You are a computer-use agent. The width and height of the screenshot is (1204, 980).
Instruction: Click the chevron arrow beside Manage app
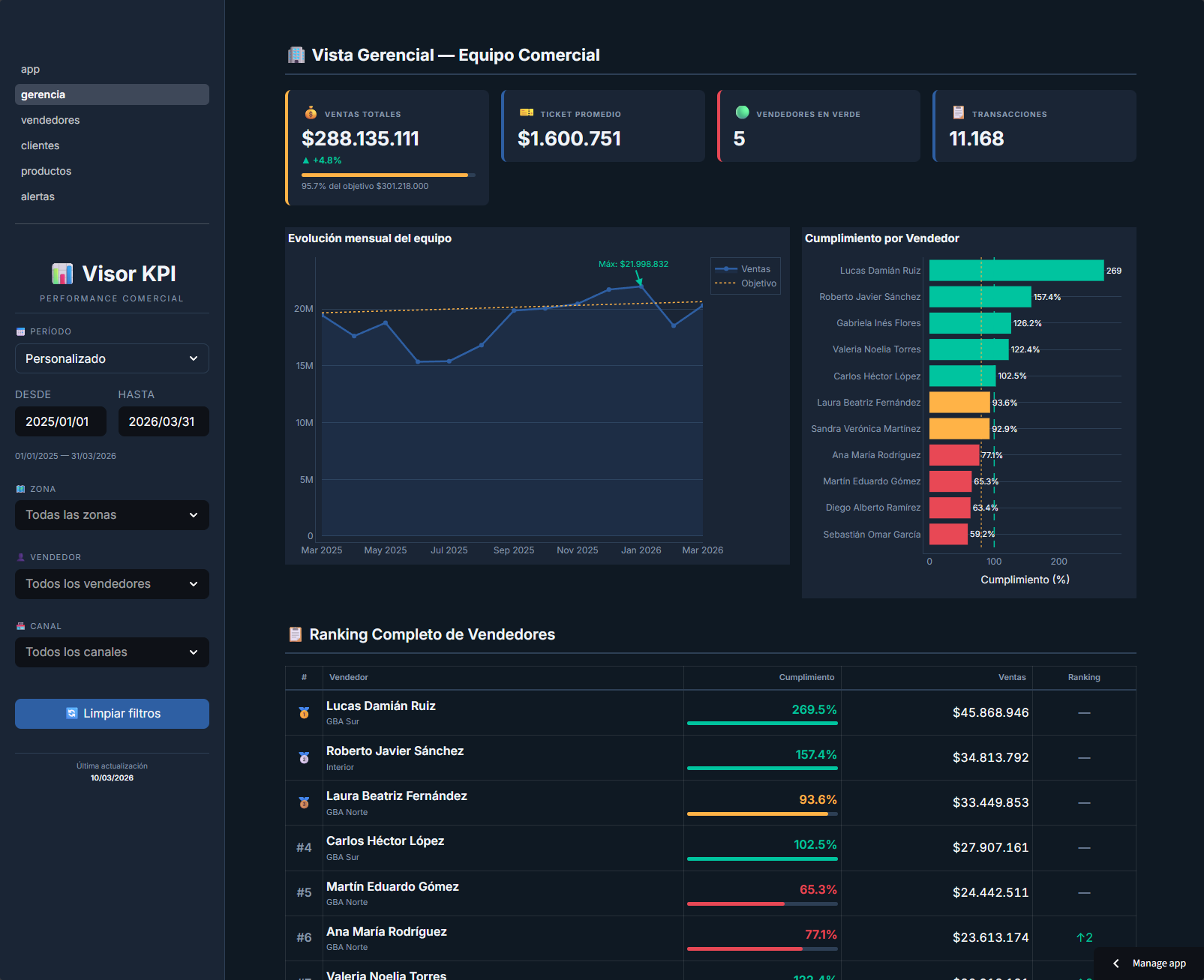click(1116, 964)
